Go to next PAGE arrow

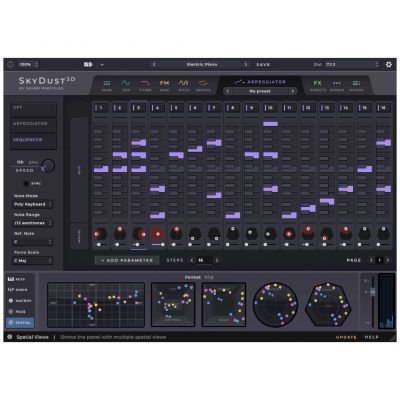(388, 260)
